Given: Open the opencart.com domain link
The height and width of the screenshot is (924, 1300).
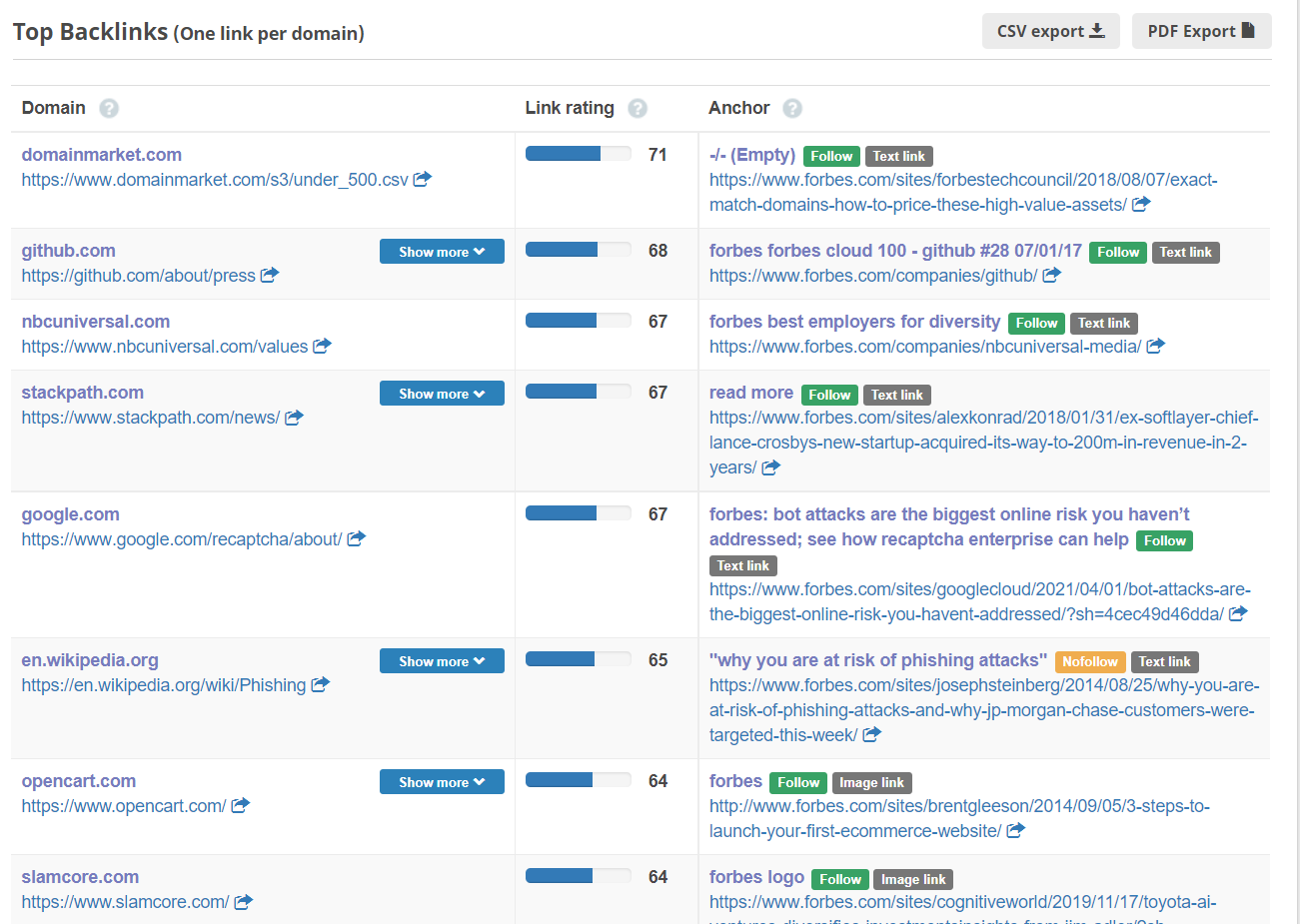Looking at the screenshot, I should [x=79, y=781].
